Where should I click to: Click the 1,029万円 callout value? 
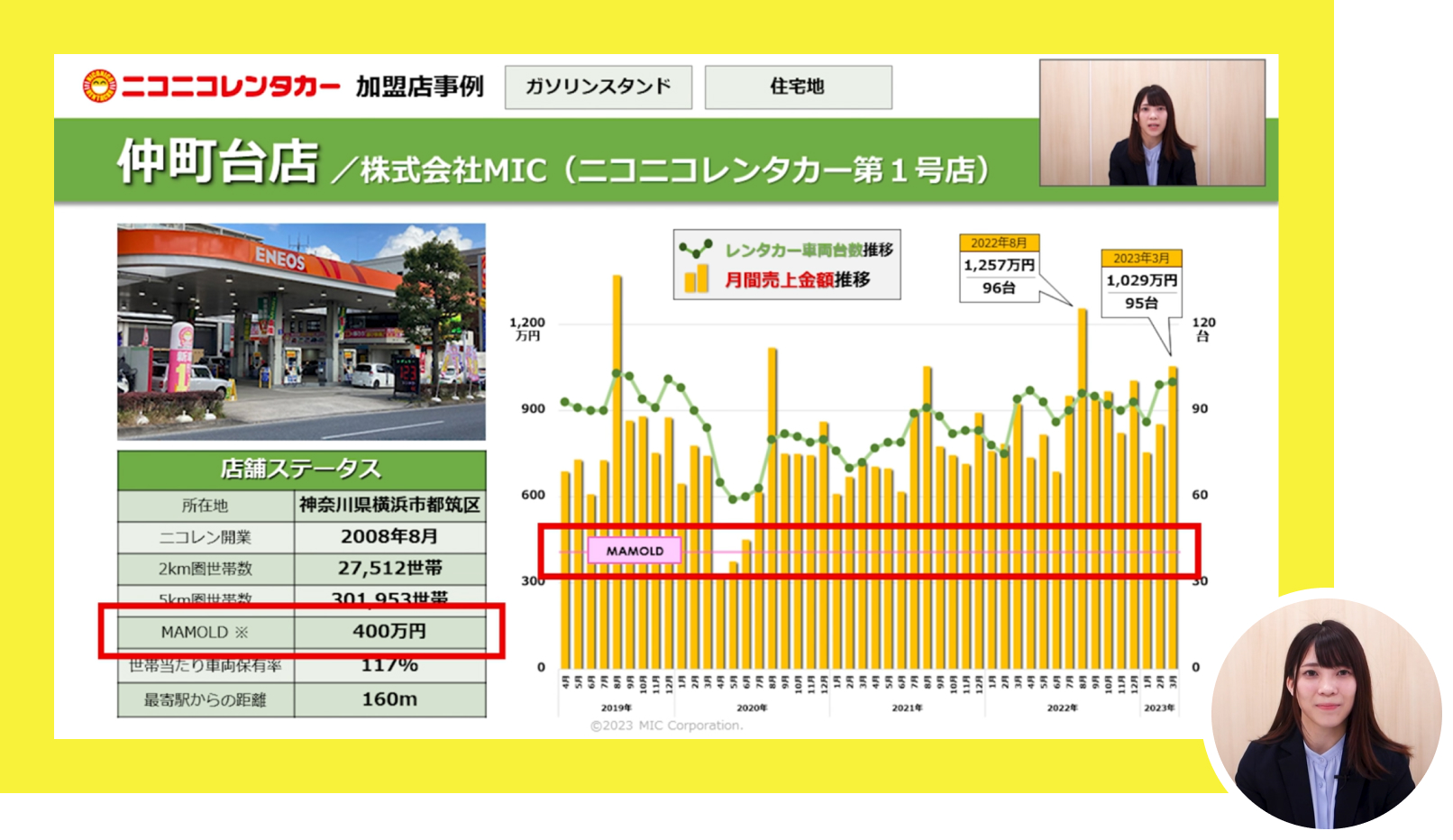coord(1142,280)
